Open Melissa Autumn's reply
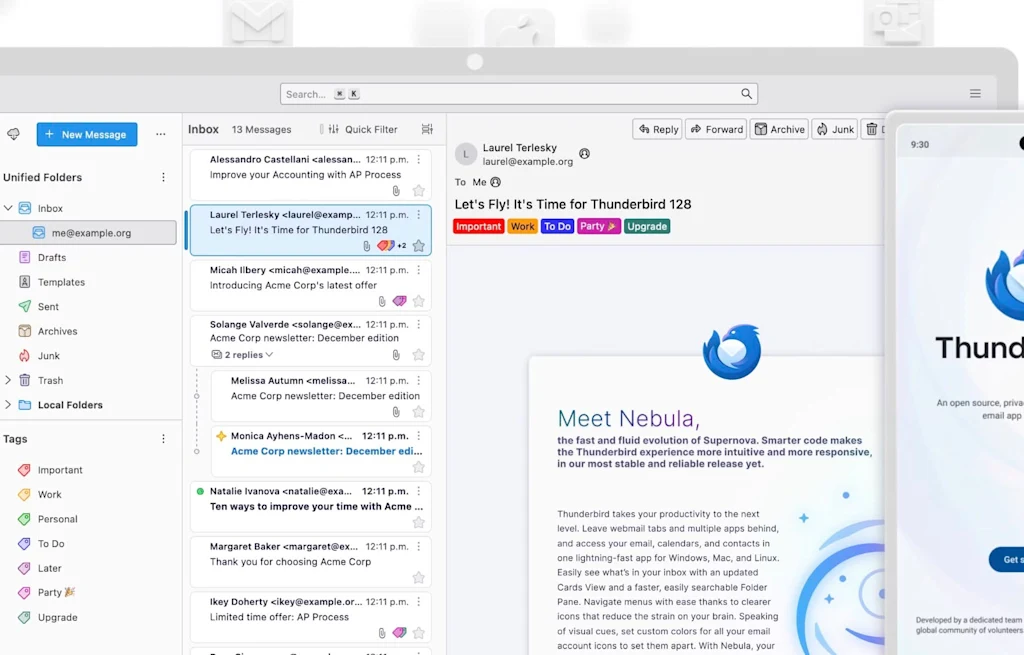1024x655 pixels. (x=321, y=395)
